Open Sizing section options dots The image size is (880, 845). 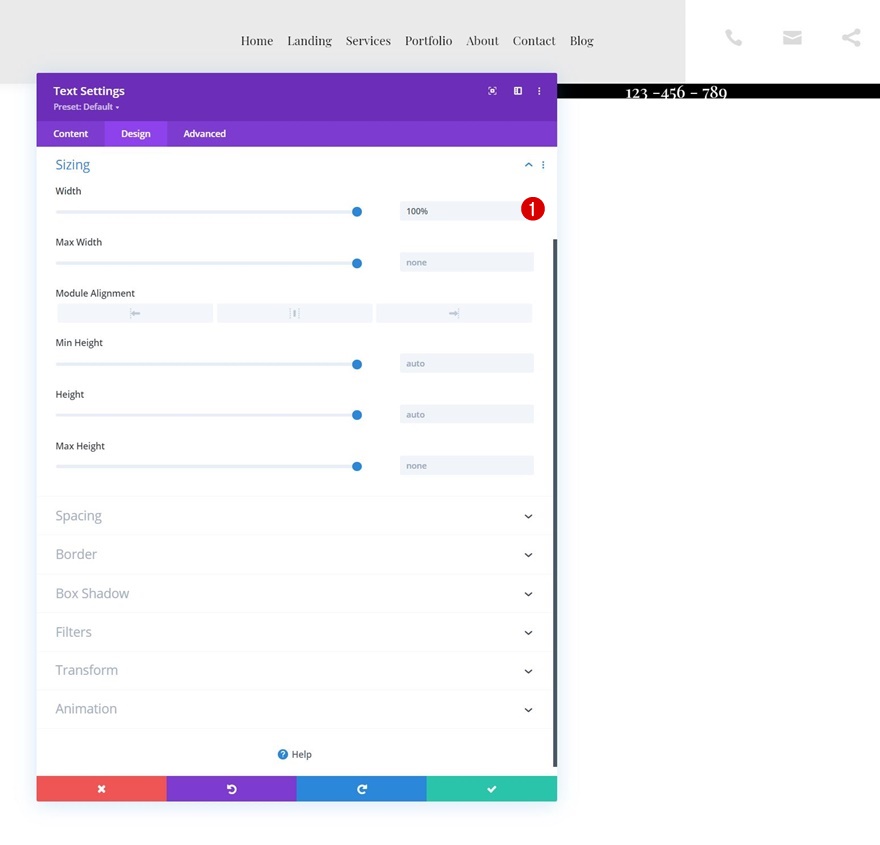click(543, 165)
